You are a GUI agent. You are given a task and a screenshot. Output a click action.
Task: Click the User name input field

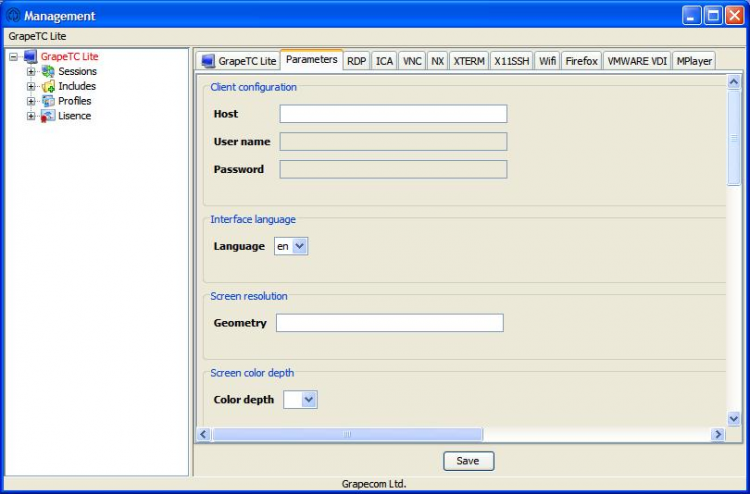coord(393,142)
